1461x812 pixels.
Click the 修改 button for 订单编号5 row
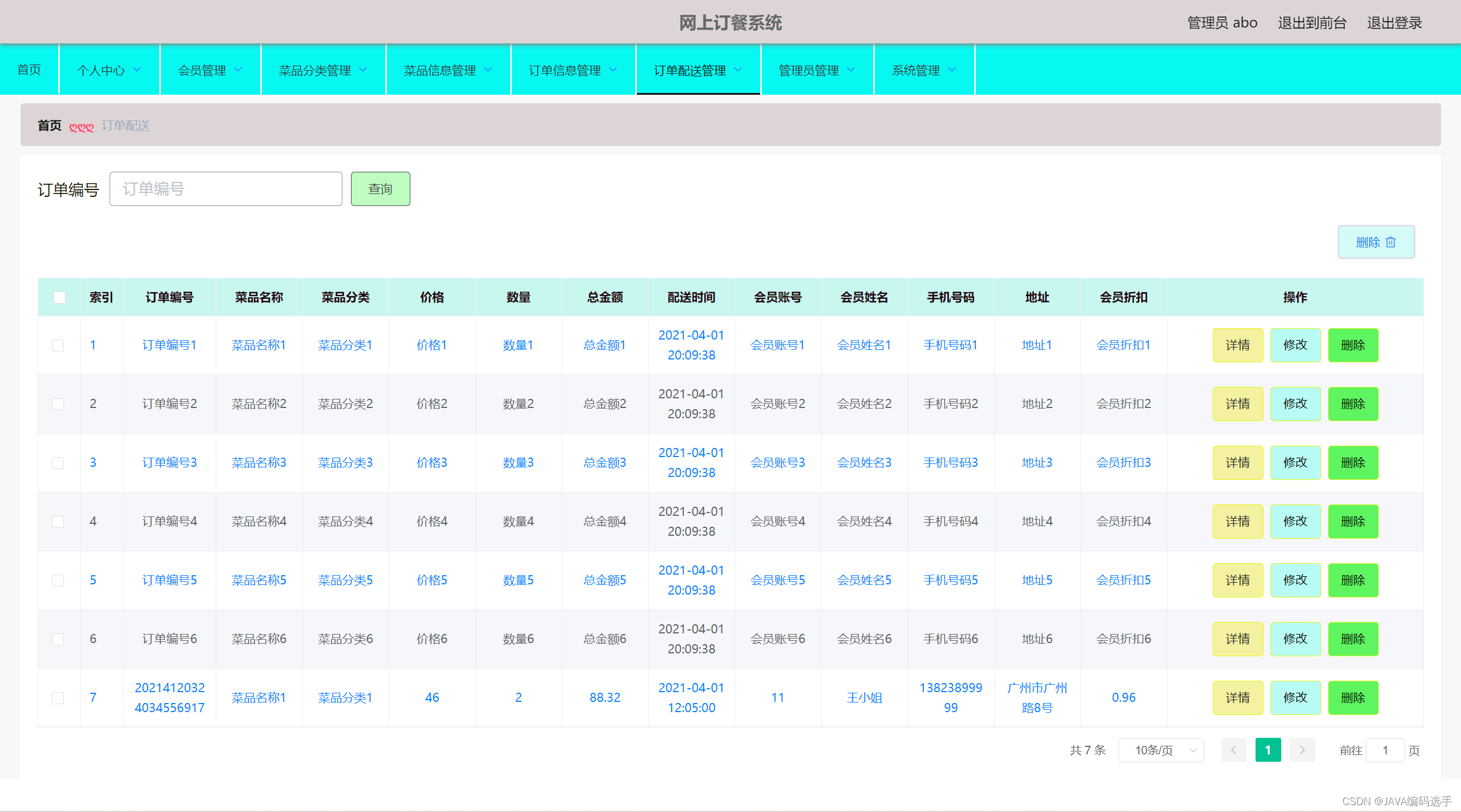(x=1295, y=580)
